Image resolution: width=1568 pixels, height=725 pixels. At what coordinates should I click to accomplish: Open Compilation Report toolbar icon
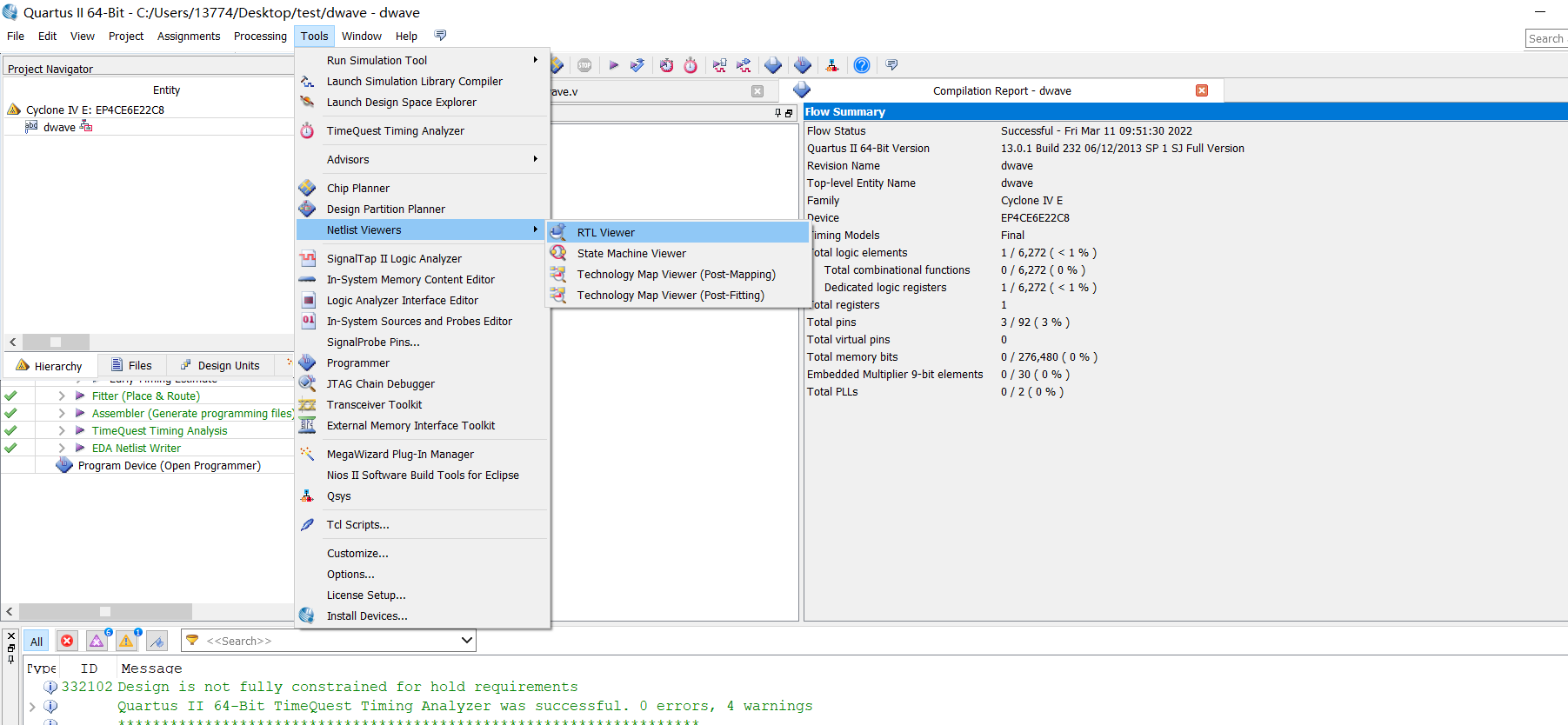pos(772,65)
